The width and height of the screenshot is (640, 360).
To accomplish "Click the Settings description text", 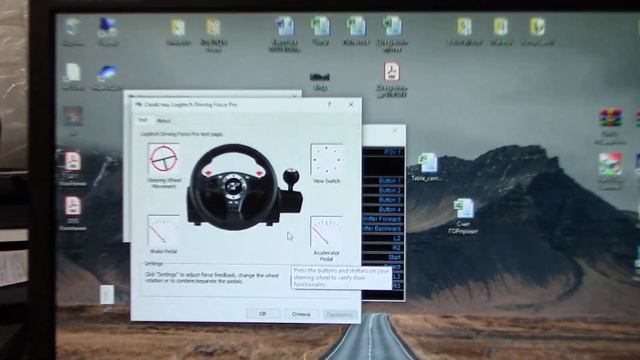I will (212, 278).
